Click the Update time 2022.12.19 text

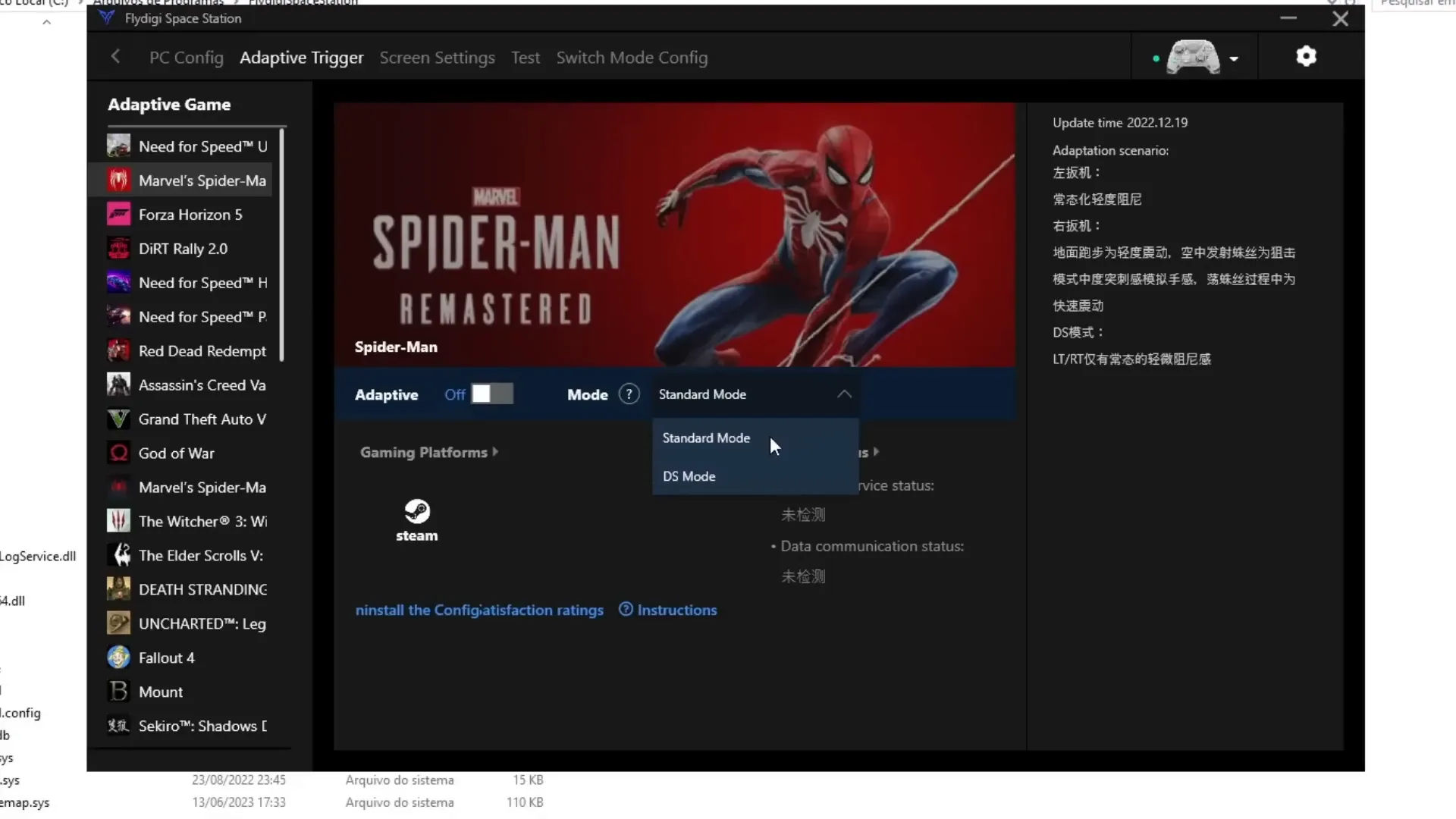click(1119, 123)
